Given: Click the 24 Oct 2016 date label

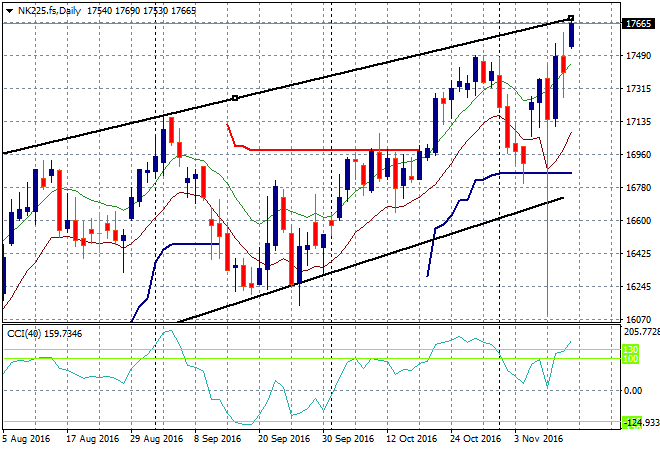Looking at the screenshot, I should [475, 439].
